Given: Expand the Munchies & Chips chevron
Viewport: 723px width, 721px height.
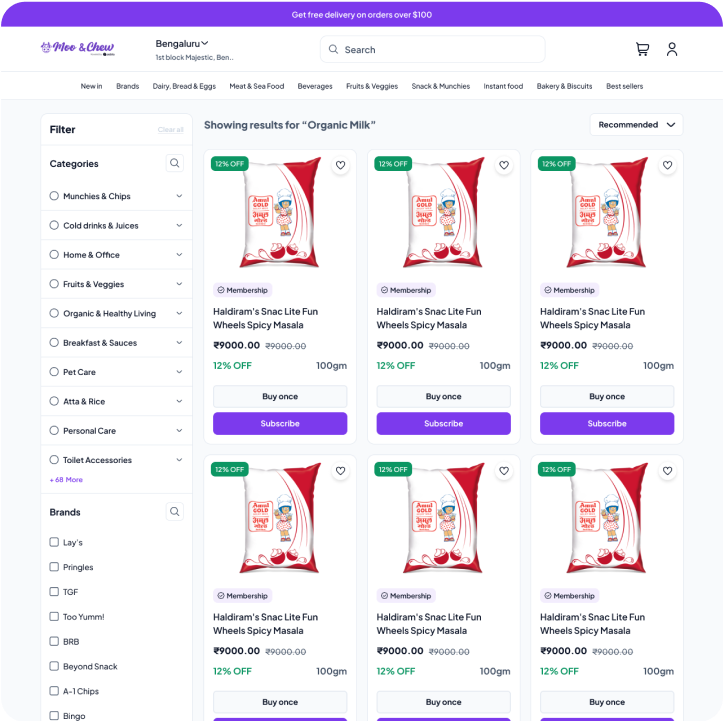Looking at the screenshot, I should [179, 196].
